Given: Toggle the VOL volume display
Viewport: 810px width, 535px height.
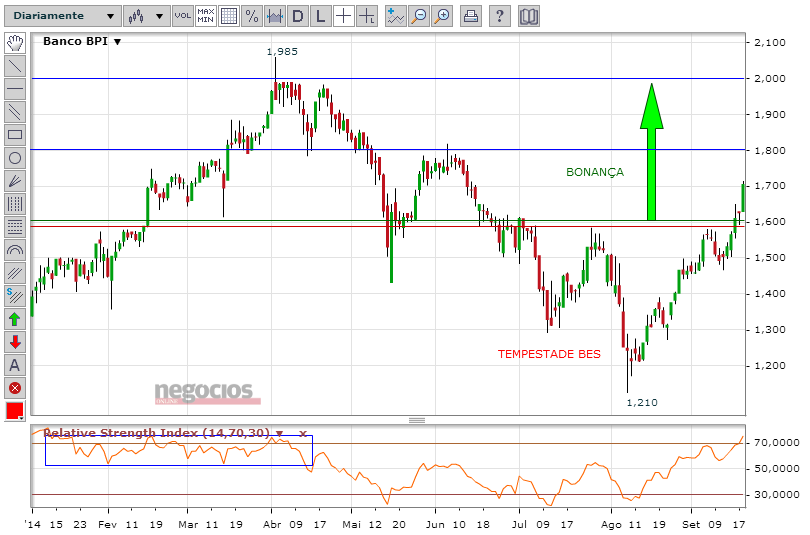Looking at the screenshot, I should [x=182, y=16].
